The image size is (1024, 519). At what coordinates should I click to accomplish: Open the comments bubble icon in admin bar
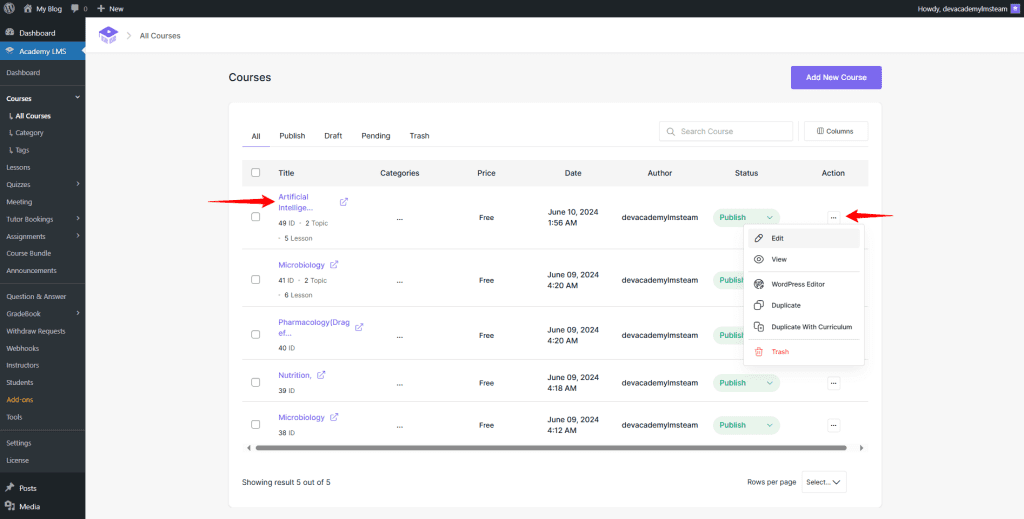click(x=76, y=8)
